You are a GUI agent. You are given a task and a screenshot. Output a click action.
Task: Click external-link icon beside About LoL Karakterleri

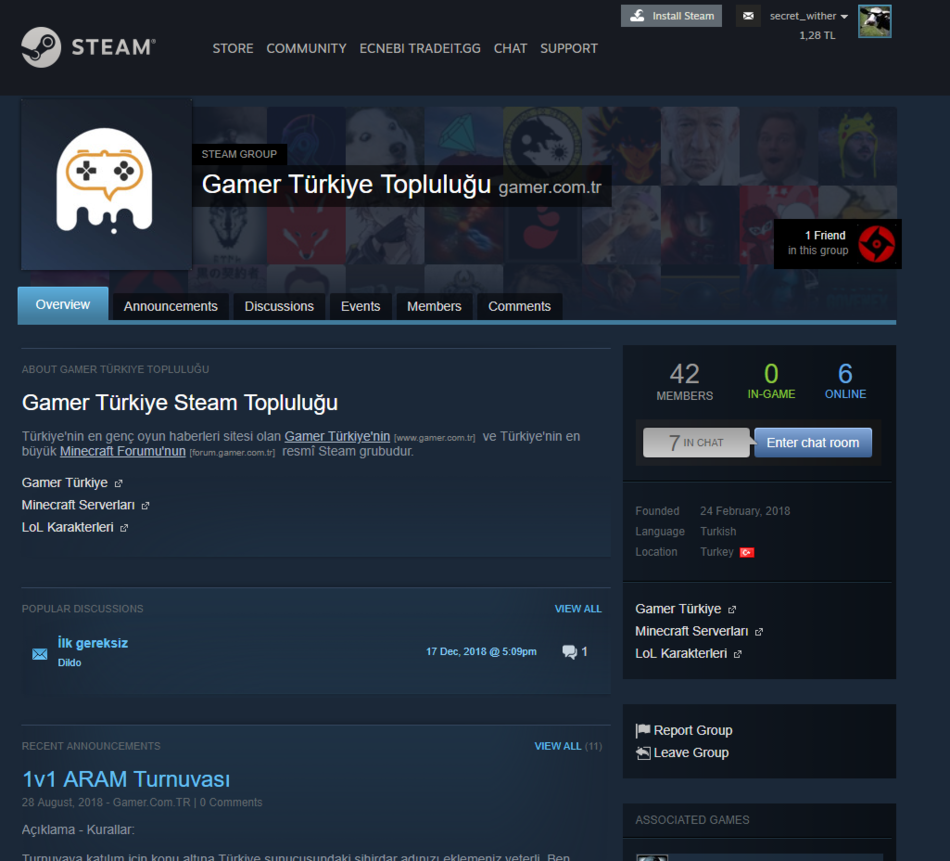point(124,528)
